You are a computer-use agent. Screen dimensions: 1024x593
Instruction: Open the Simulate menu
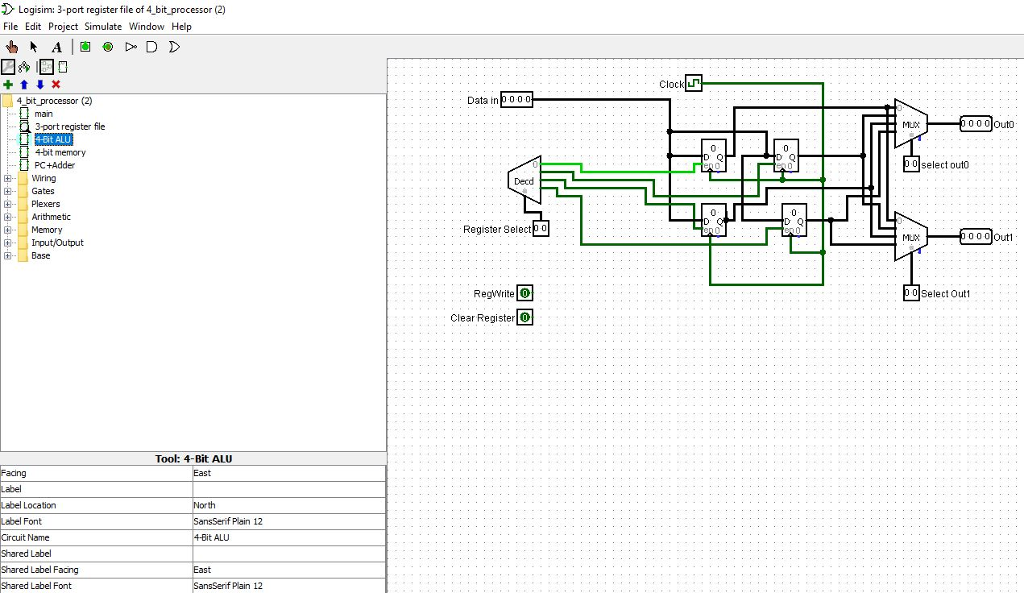coord(103,27)
